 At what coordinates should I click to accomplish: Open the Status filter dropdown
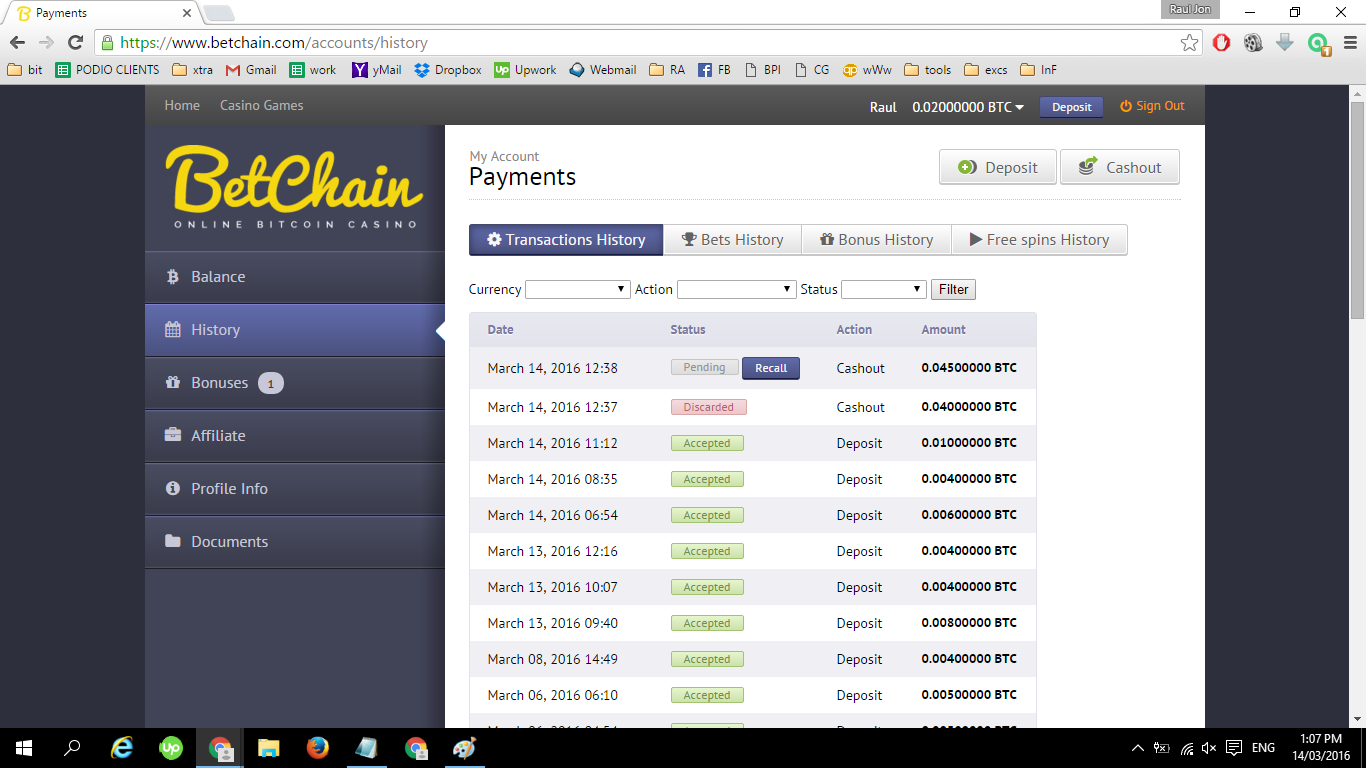[884, 289]
